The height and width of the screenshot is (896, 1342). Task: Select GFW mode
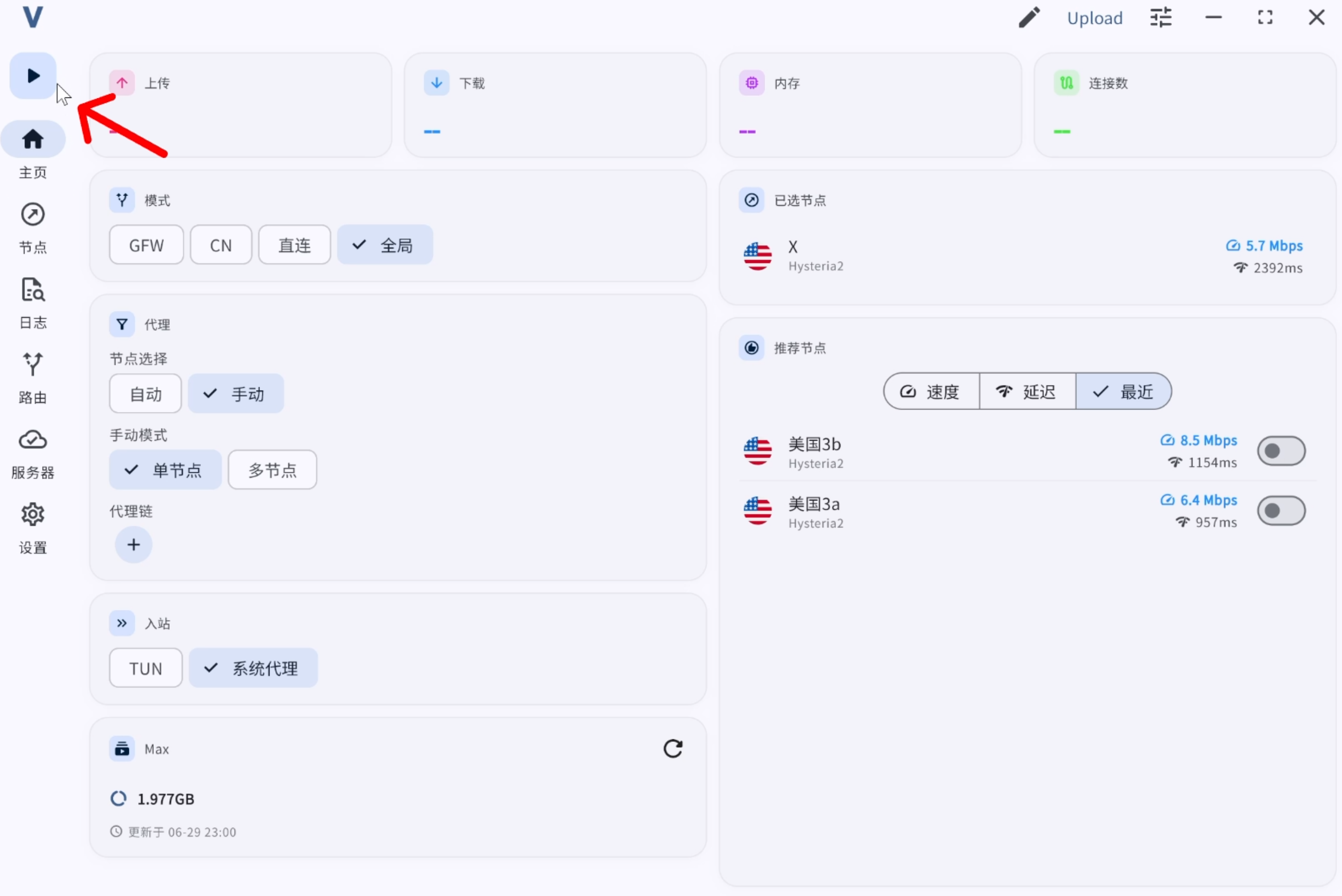coord(146,245)
